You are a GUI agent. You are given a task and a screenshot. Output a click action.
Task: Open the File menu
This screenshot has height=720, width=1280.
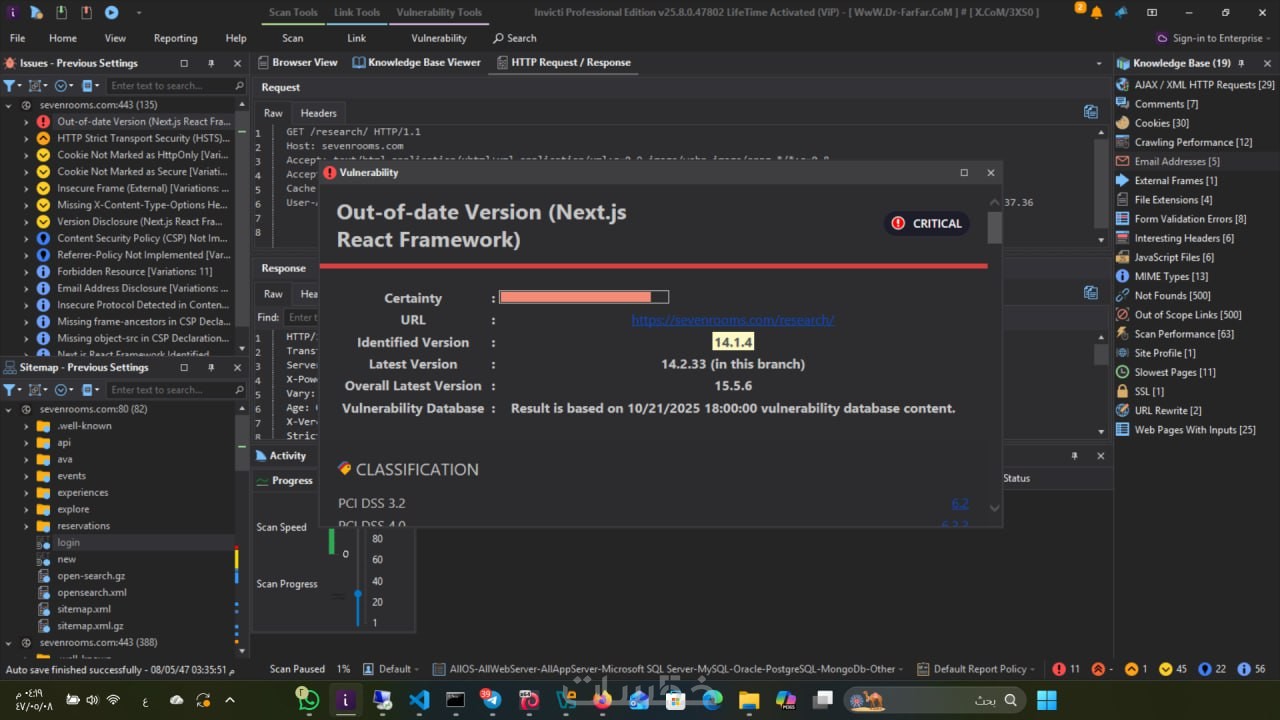(18, 38)
